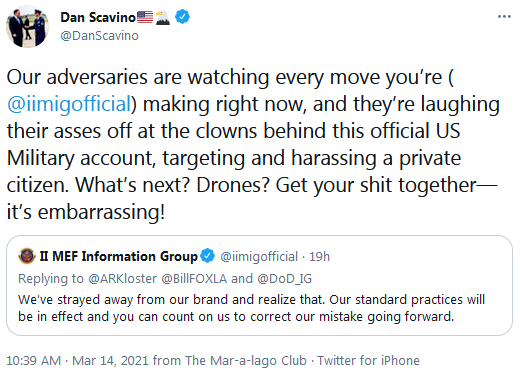This screenshot has height=379, width=520.
Task: Open the @DanScavino handle
Action: 99,36
